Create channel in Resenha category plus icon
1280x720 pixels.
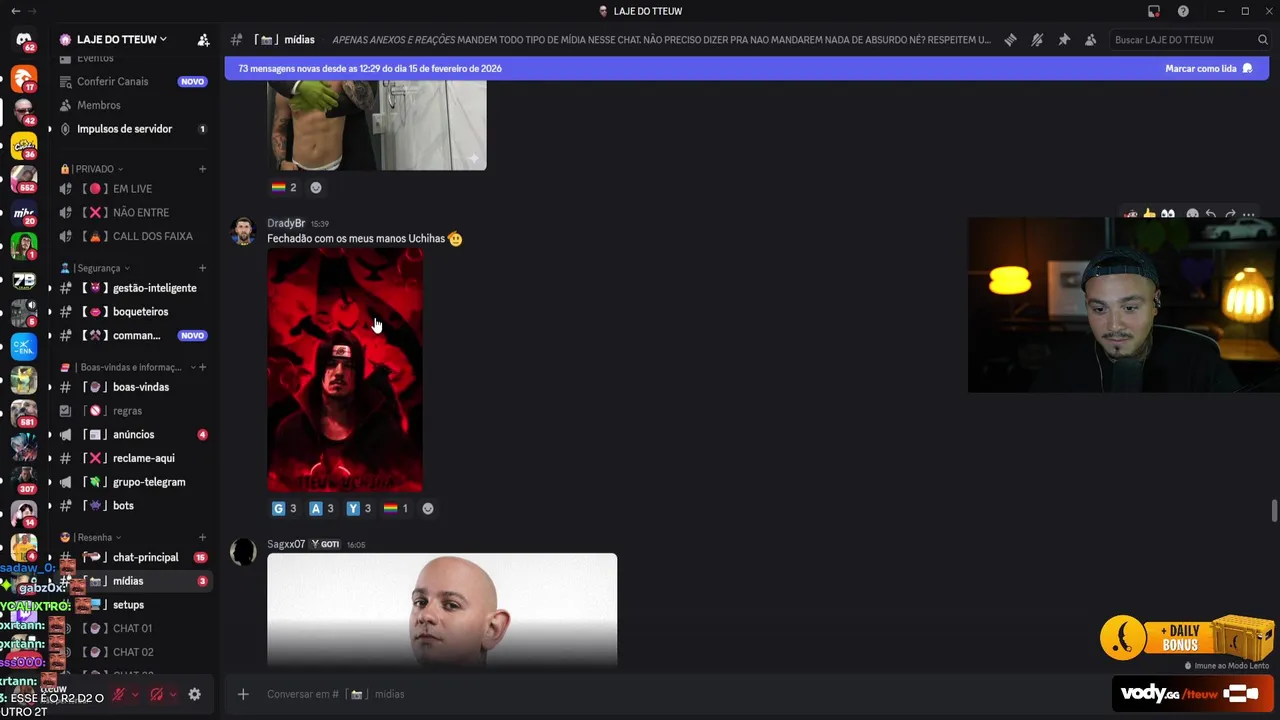pos(202,537)
